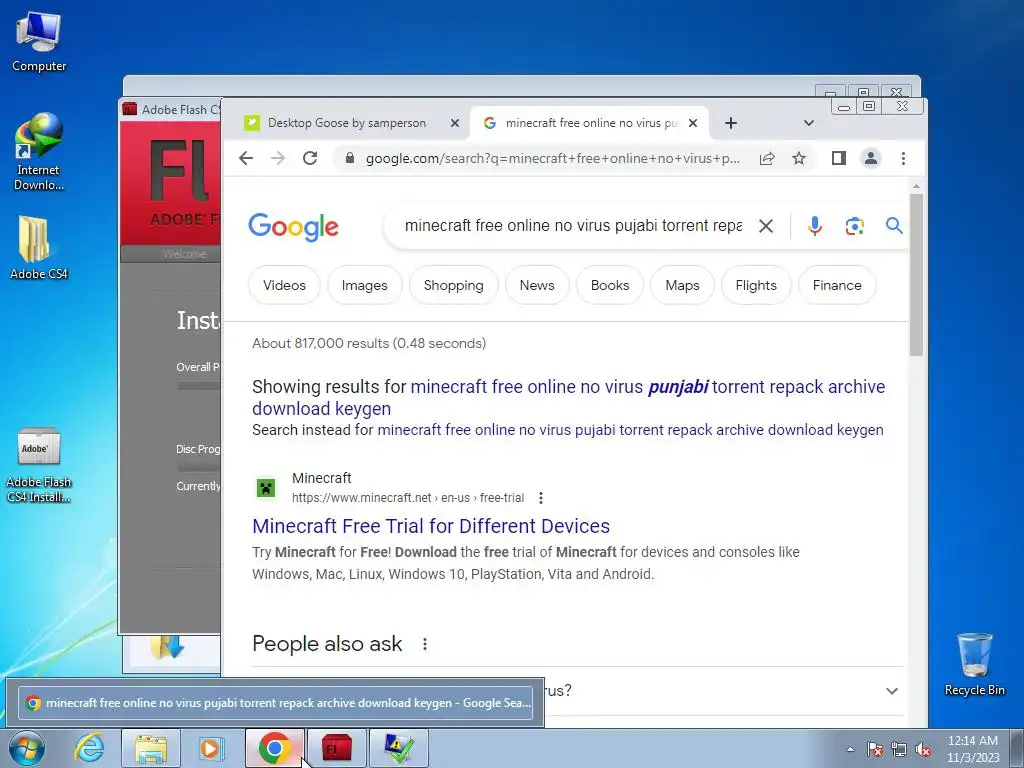Select the Recycle Bin
Screen dimensions: 1024x768
point(974,664)
